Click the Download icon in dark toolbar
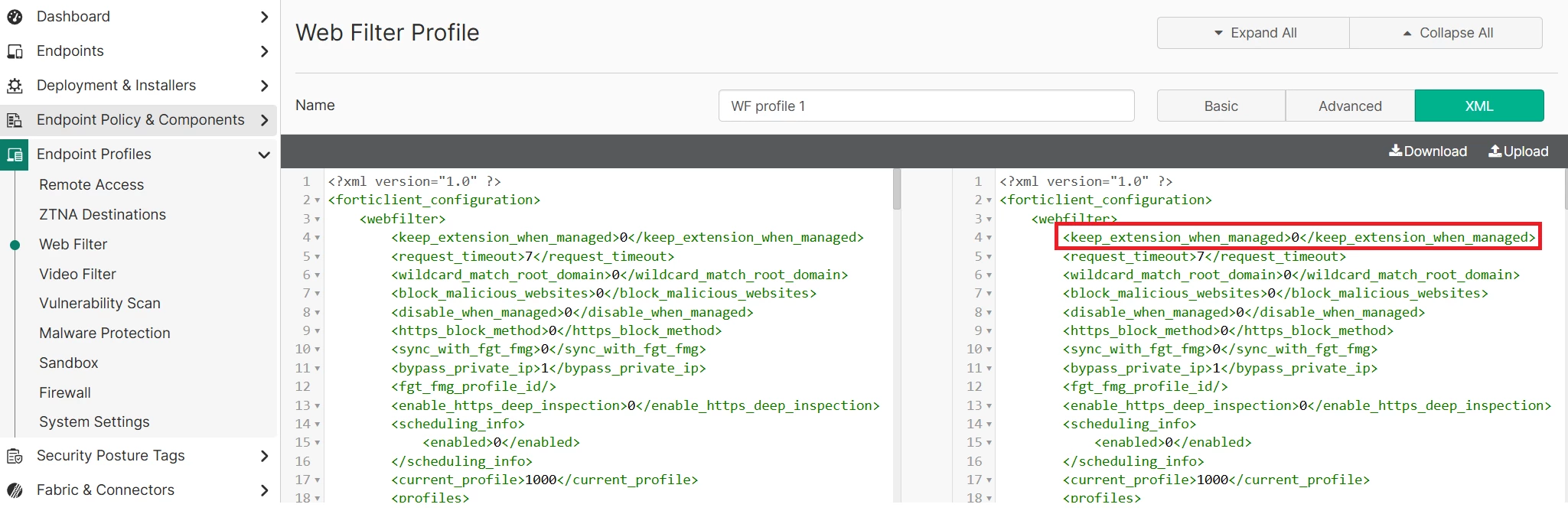Image resolution: width=1568 pixels, height=514 pixels. coord(1396,151)
